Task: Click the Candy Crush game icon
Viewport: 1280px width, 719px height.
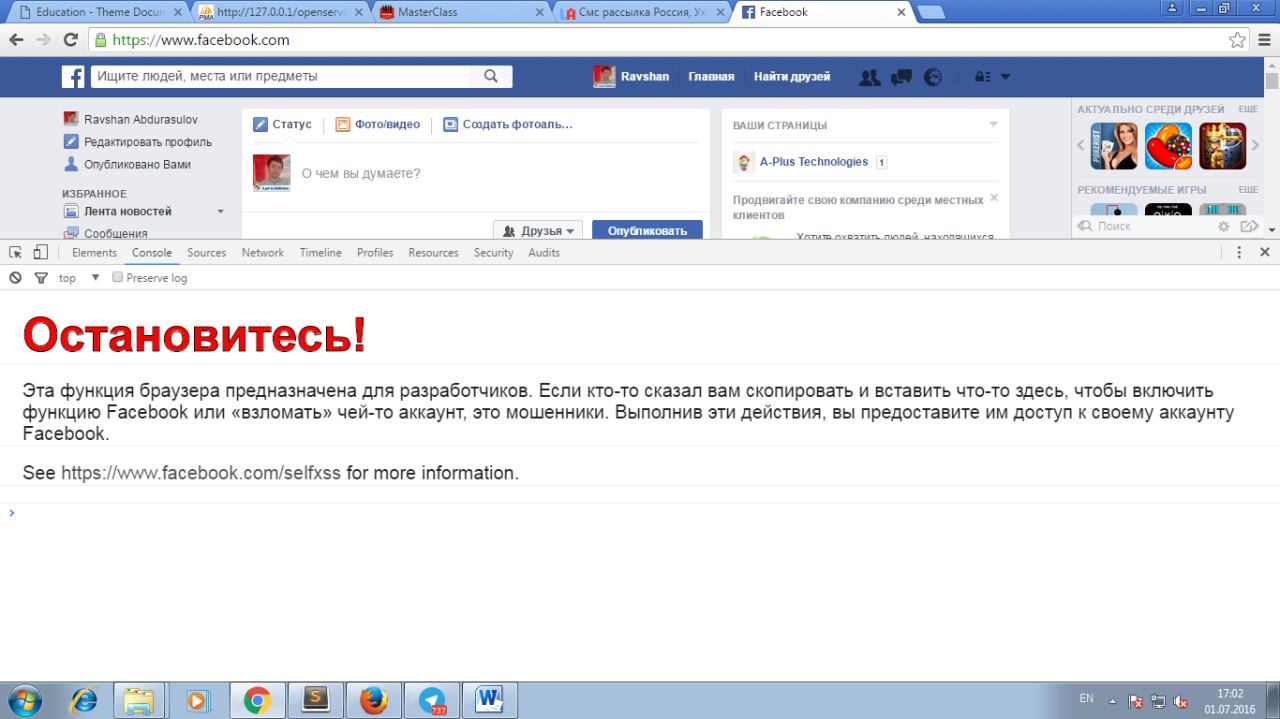Action: pyautogui.click(x=1168, y=146)
